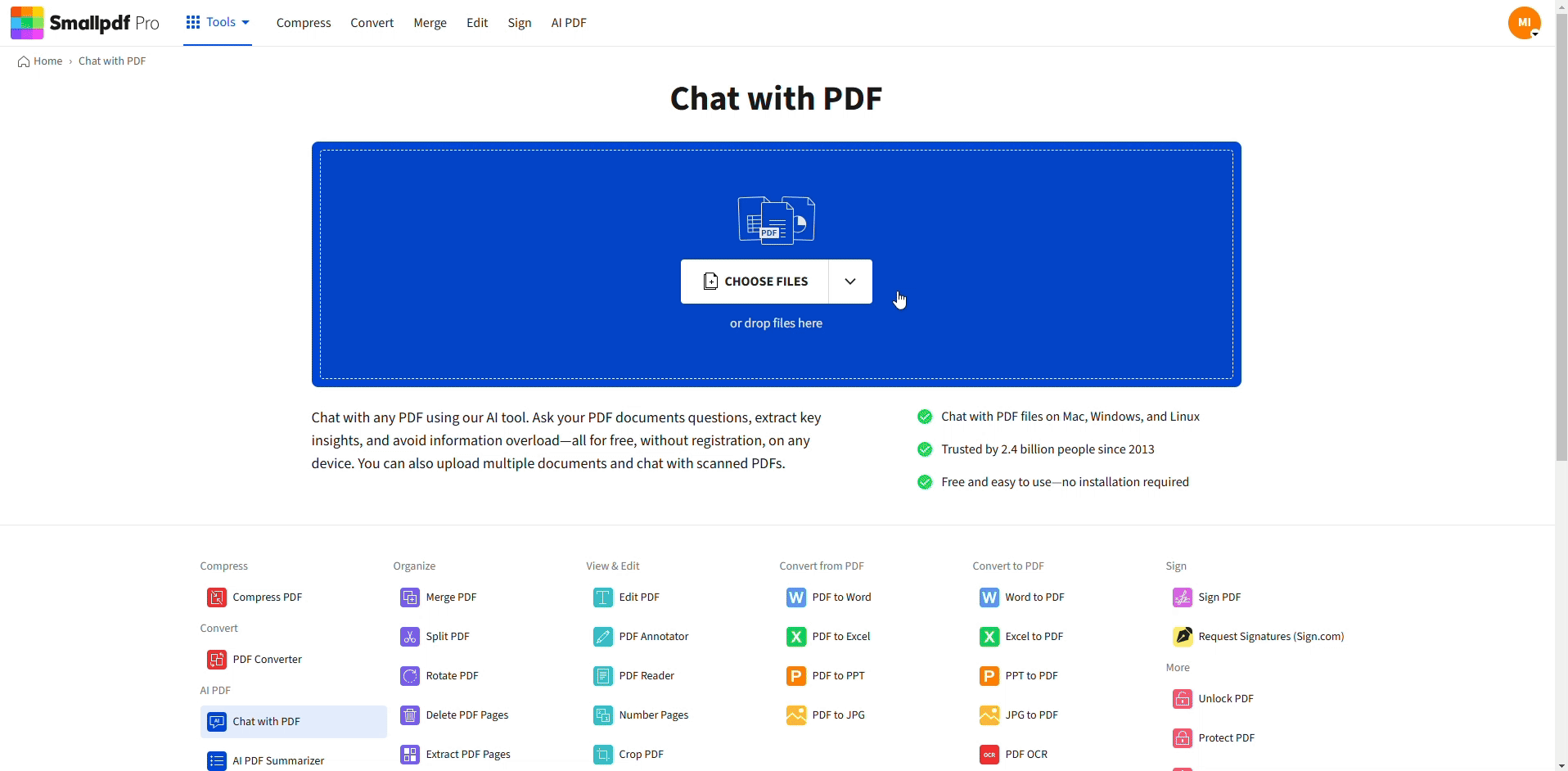Viewport: 1568px width, 771px height.
Task: Select AI PDF in the top menu
Action: (x=568, y=23)
